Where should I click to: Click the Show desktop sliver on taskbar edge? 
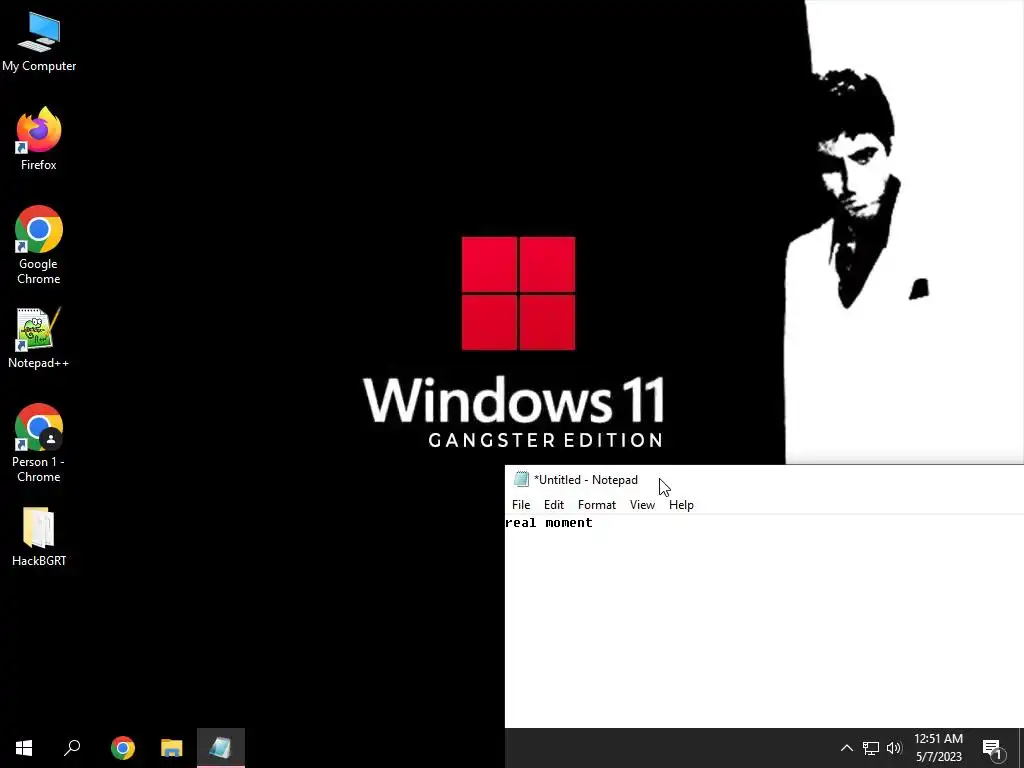click(x=1021, y=748)
